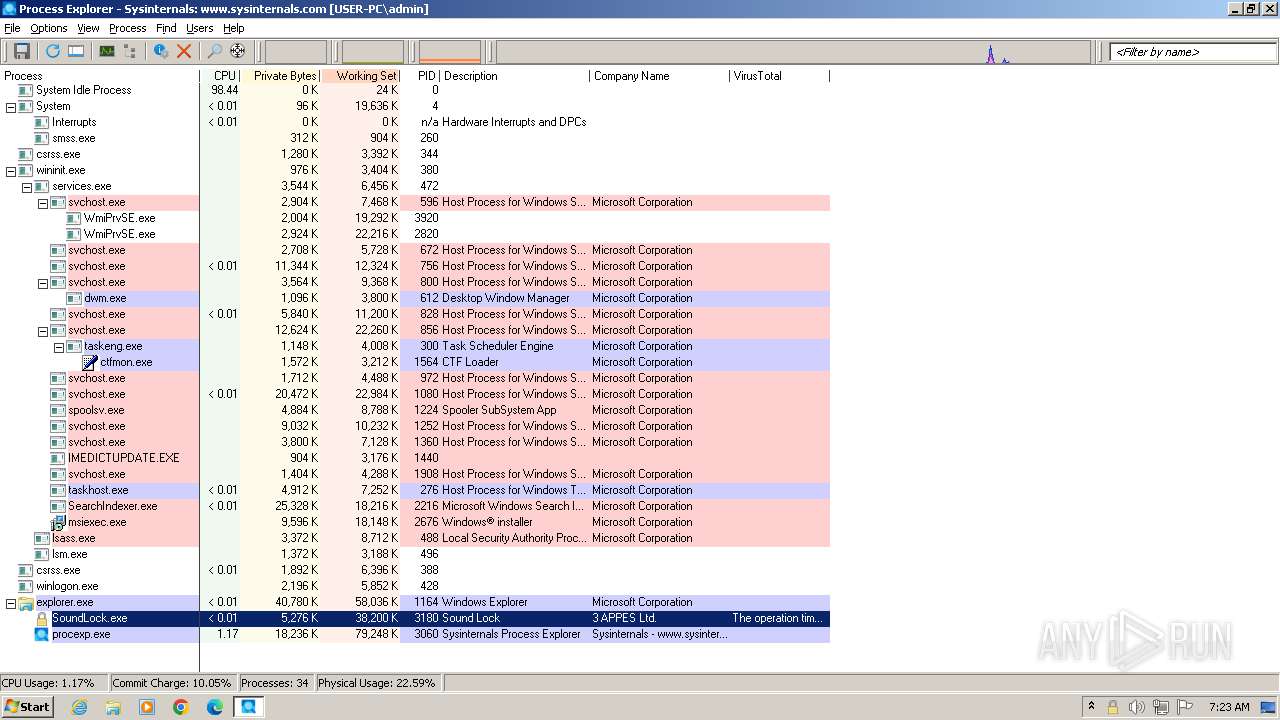The height and width of the screenshot is (720, 1280).
Task: Select the IMEDICTUPDATE.EXE process row
Action: click(415, 458)
